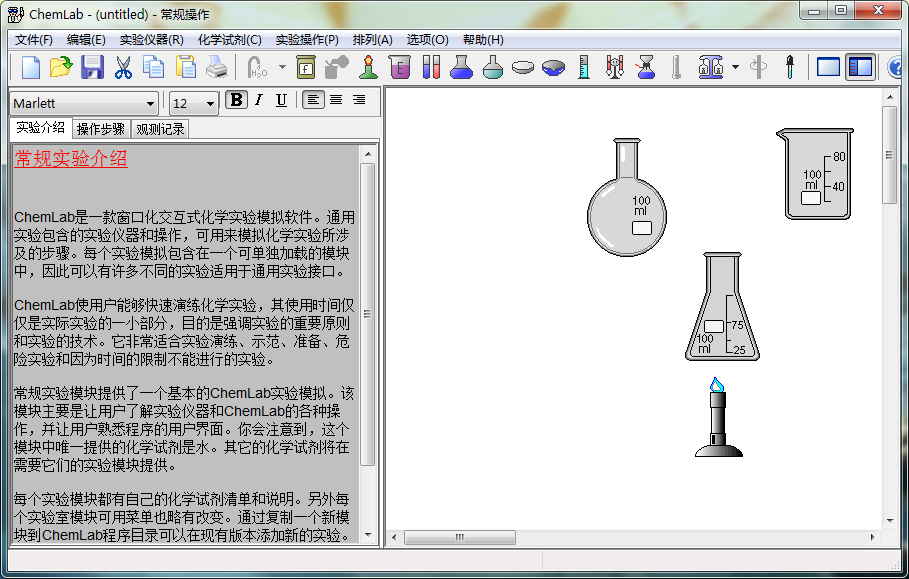This screenshot has height=579, width=909.
Task: Center-align the text
Action: pyautogui.click(x=336, y=100)
